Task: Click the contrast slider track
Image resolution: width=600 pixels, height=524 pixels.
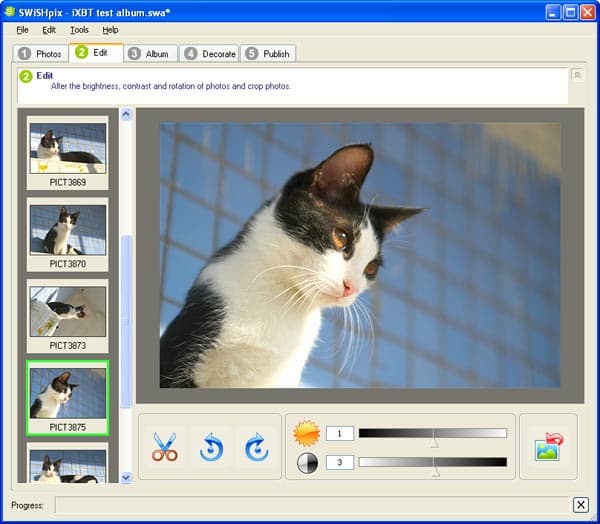Action: pyautogui.click(x=433, y=462)
